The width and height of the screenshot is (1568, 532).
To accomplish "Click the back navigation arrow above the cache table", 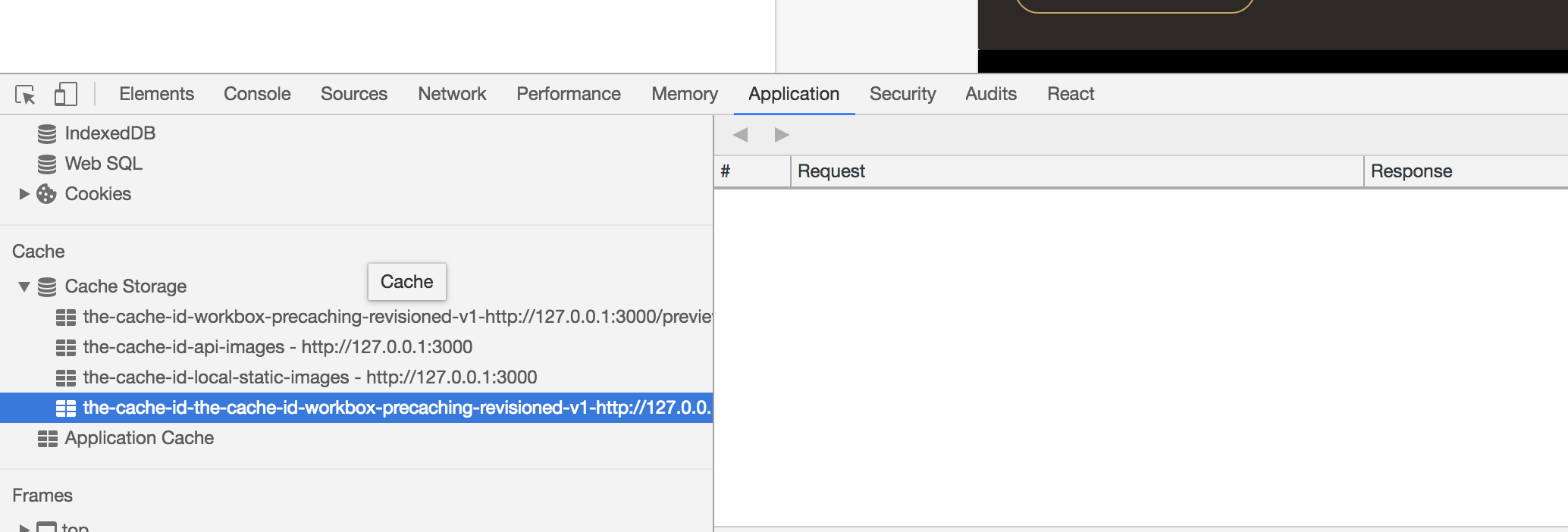I will coord(741,134).
